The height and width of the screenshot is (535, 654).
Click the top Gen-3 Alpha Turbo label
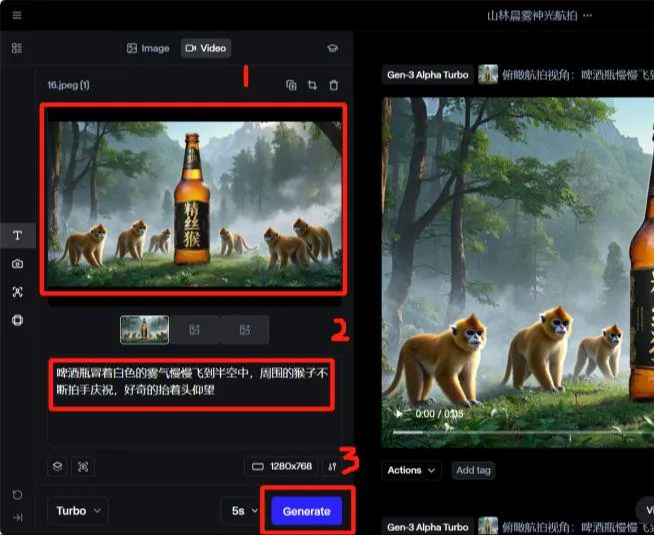(428, 75)
